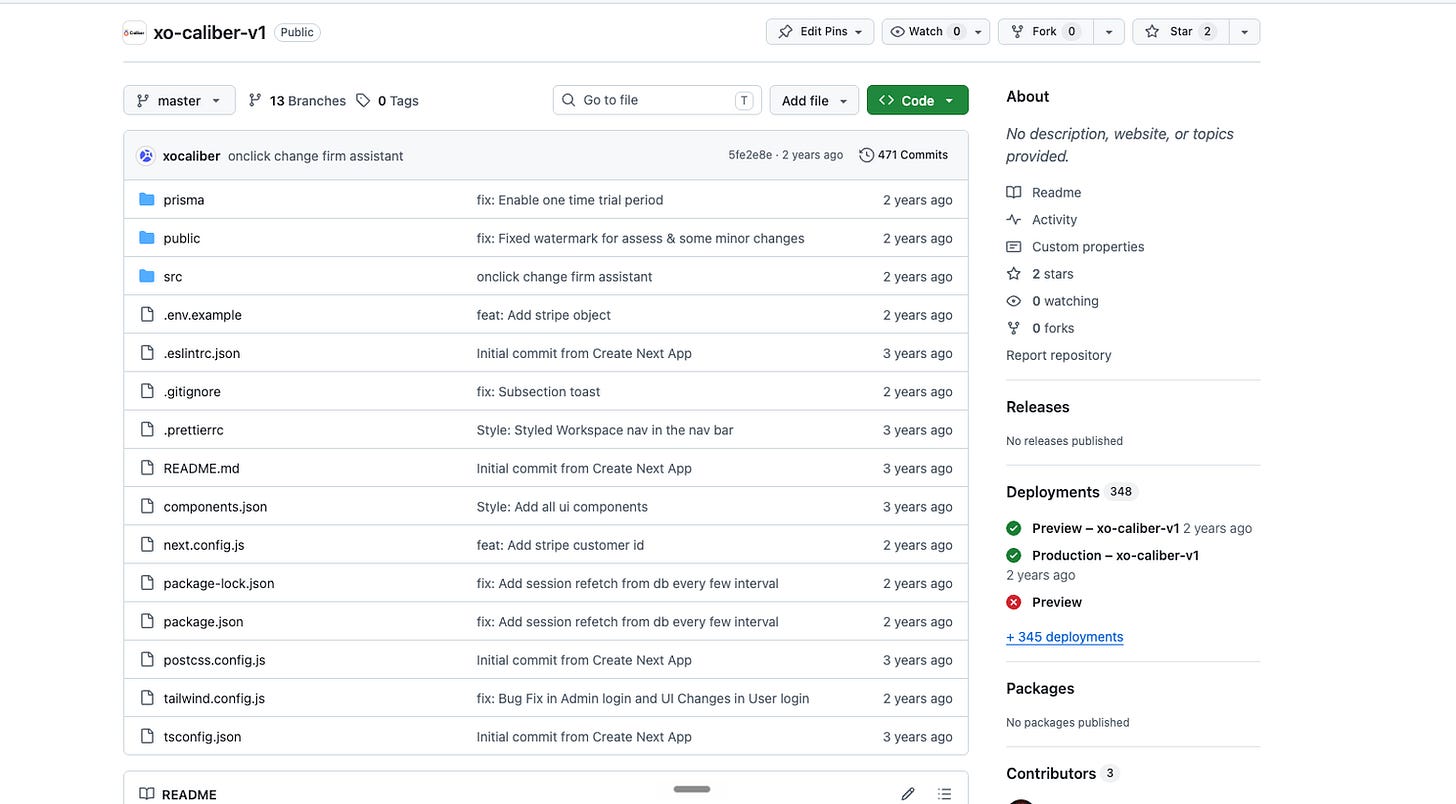Click the file icon beside .env.example
Image resolution: width=1456 pixels, height=804 pixels.
click(x=147, y=315)
